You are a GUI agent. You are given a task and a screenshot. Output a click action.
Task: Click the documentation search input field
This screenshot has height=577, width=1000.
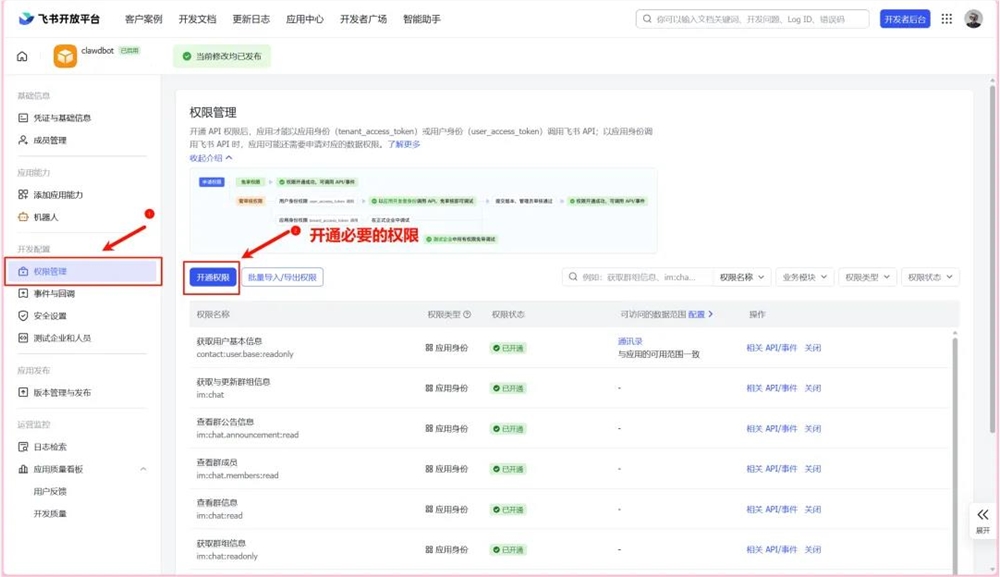click(x=755, y=18)
